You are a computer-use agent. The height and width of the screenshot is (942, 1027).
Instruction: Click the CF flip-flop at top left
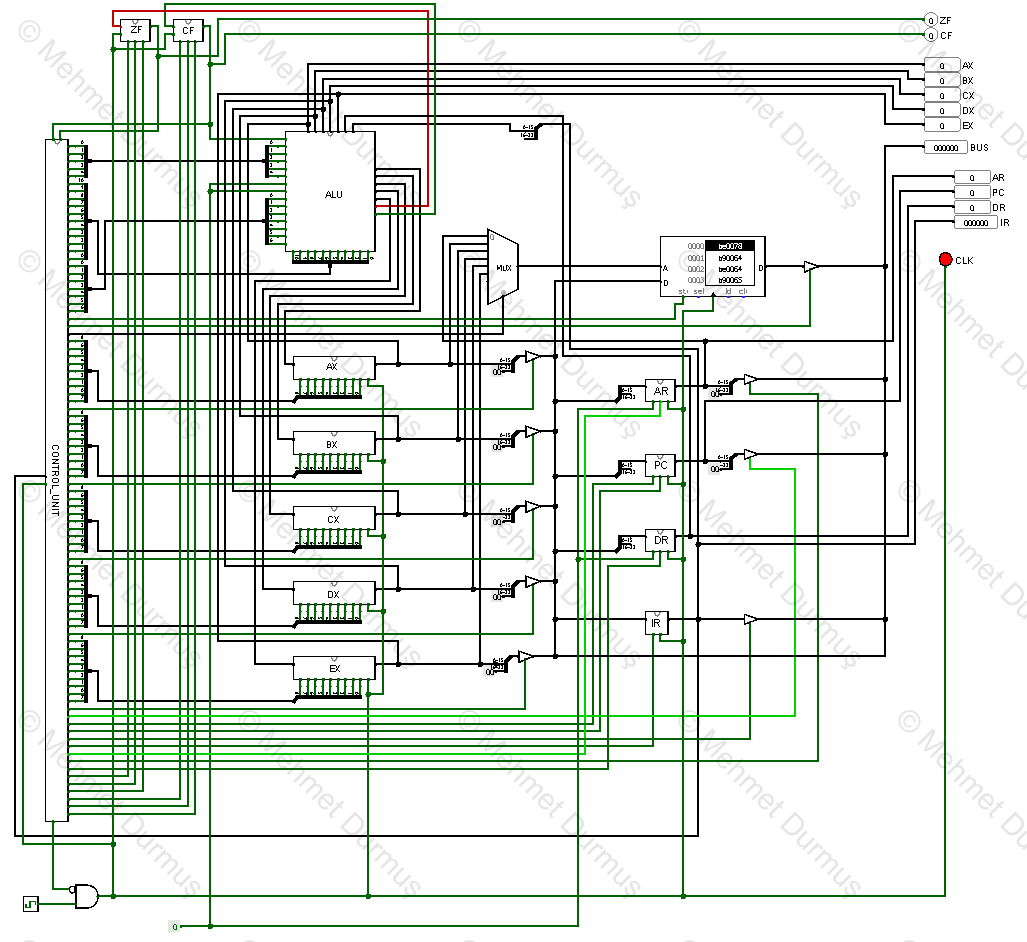187,30
